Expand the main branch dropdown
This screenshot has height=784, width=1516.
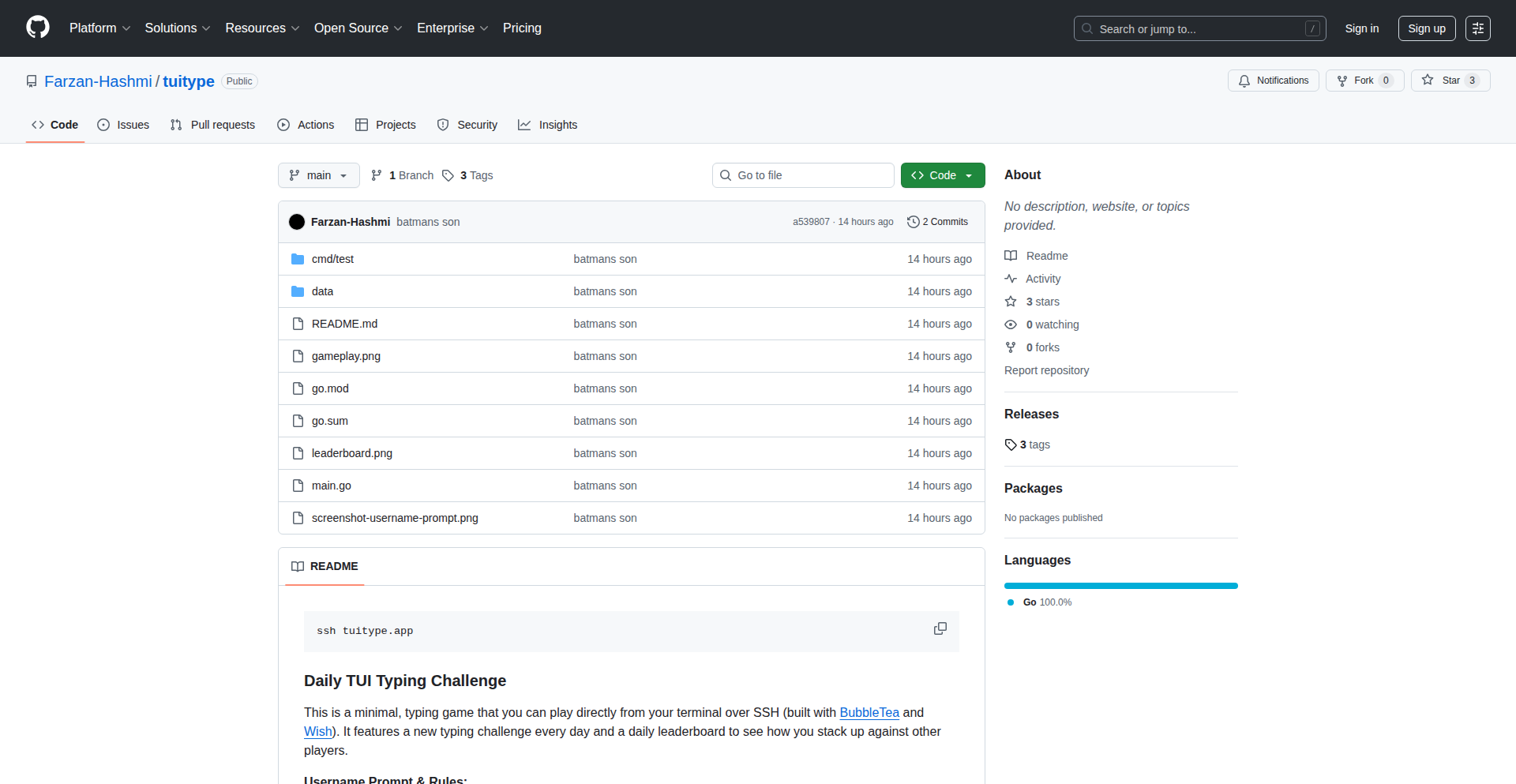click(318, 175)
